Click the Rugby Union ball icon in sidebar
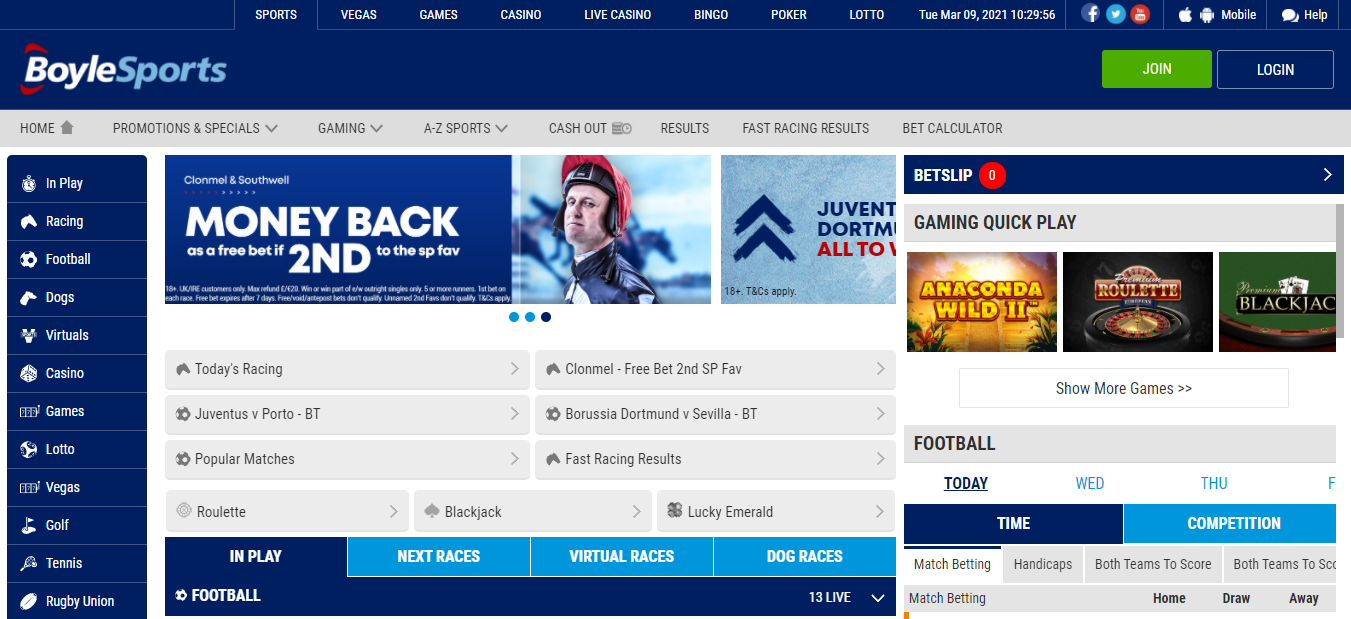The image size is (1351, 619). pos(28,601)
